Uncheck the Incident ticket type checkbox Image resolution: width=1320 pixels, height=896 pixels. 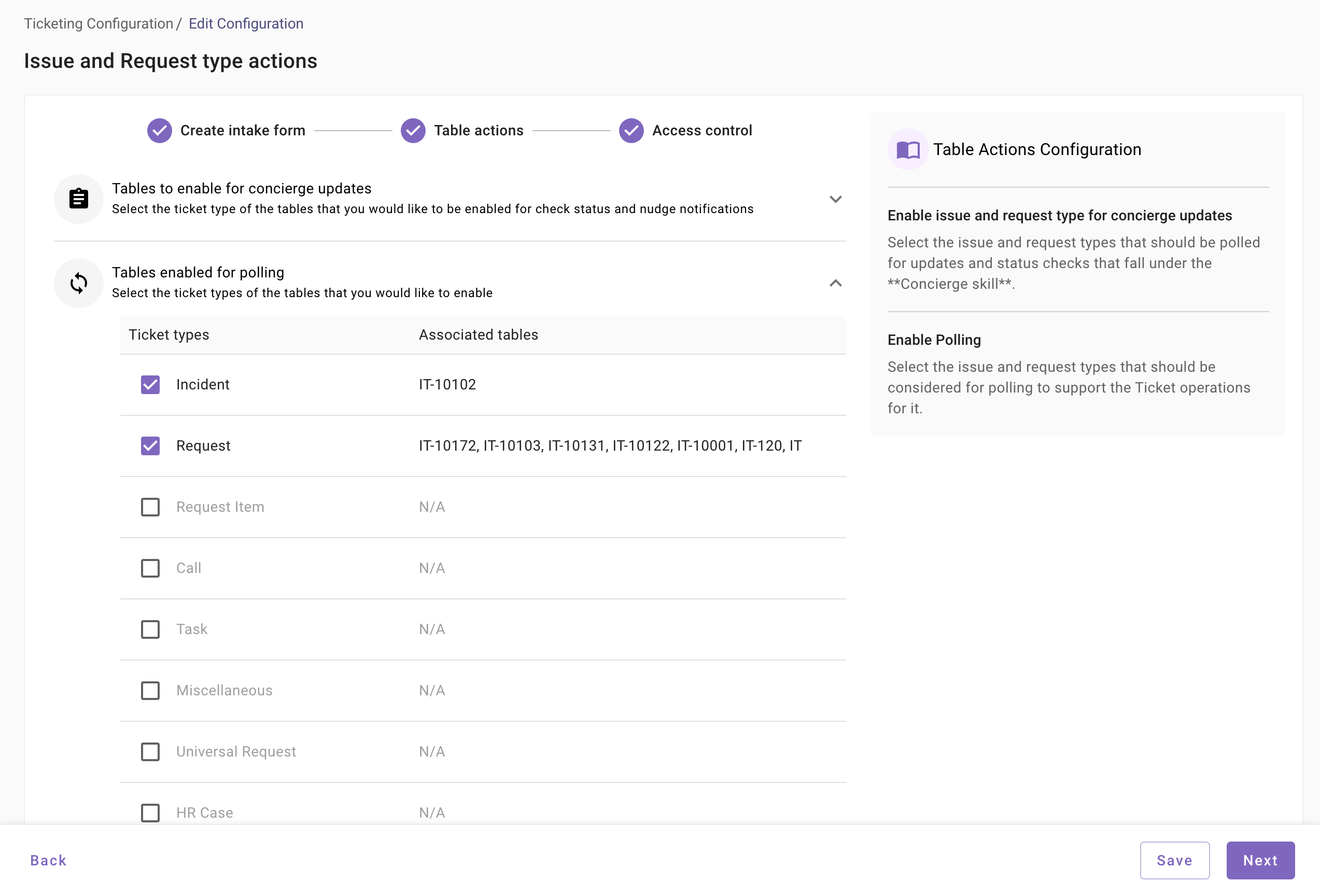pos(150,385)
